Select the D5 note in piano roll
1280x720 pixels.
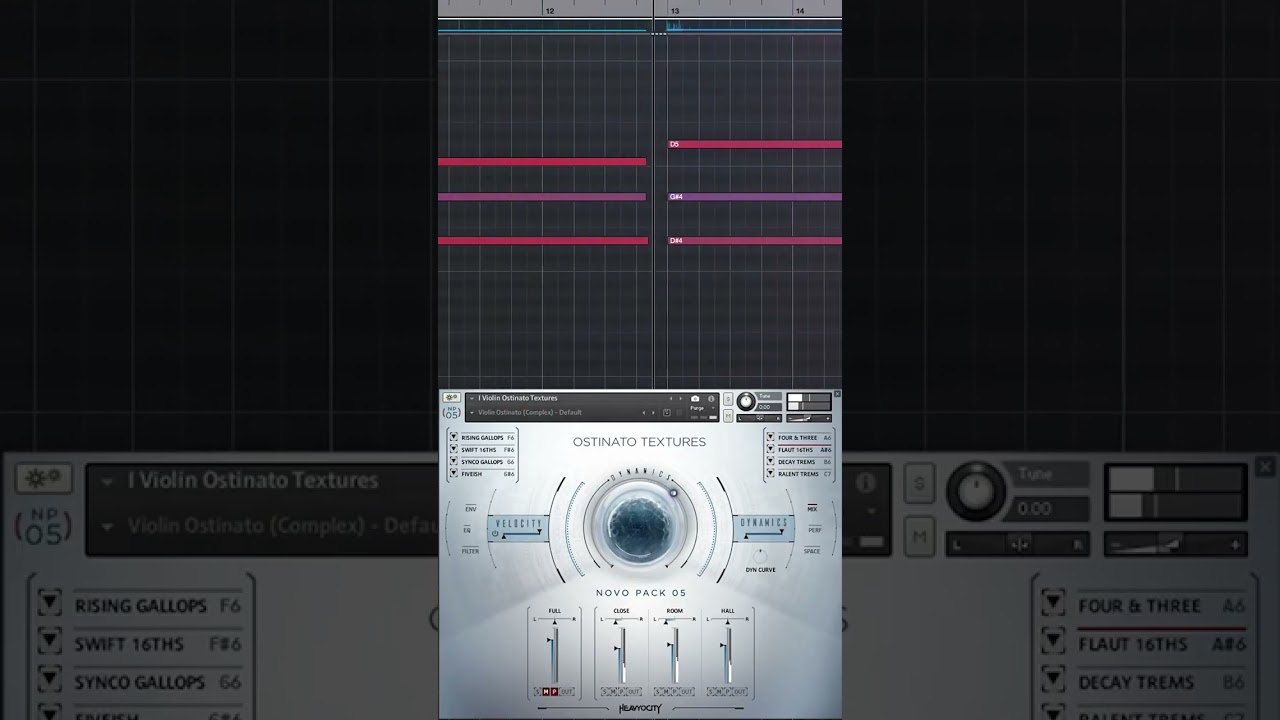(x=754, y=144)
